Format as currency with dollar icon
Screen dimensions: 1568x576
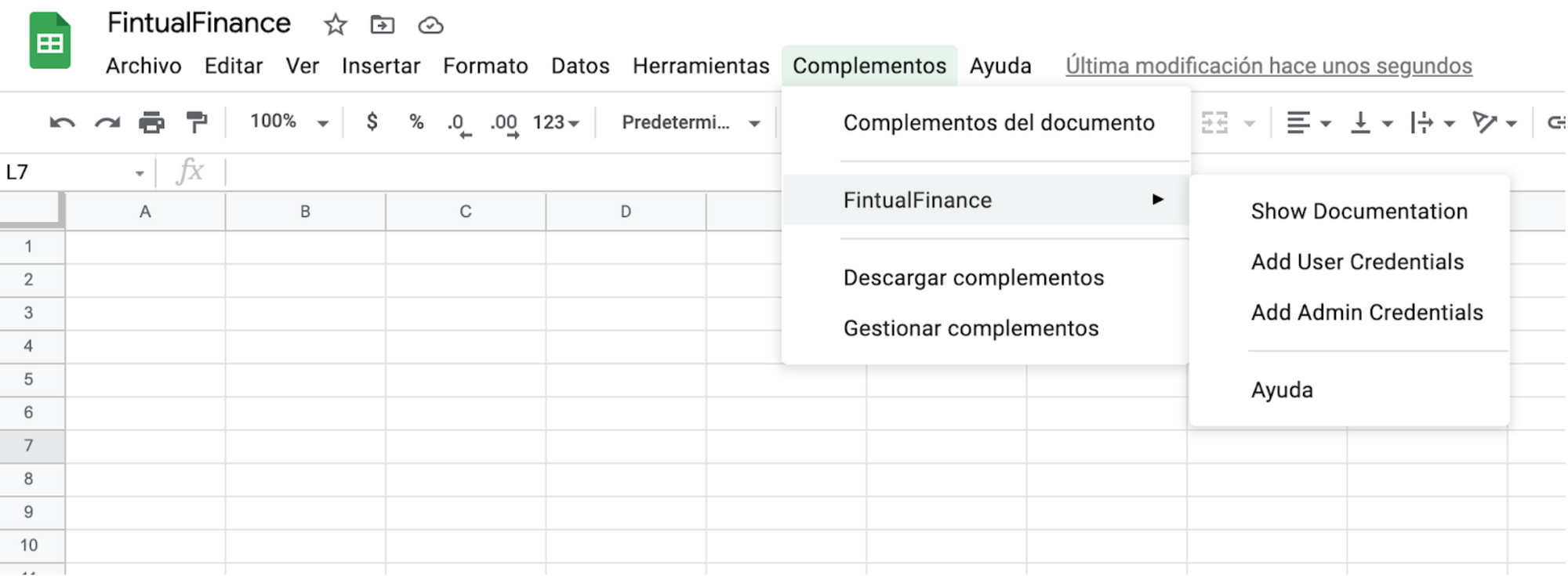[x=372, y=121]
